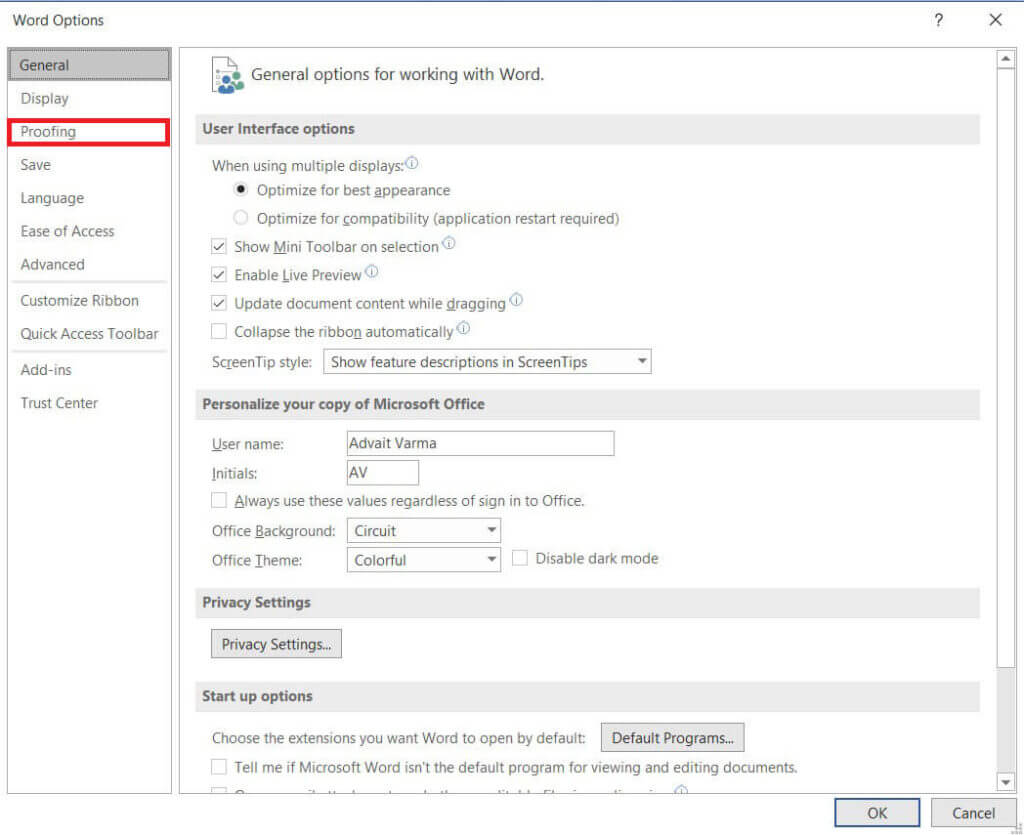Click the Default Programs... button

click(673, 738)
